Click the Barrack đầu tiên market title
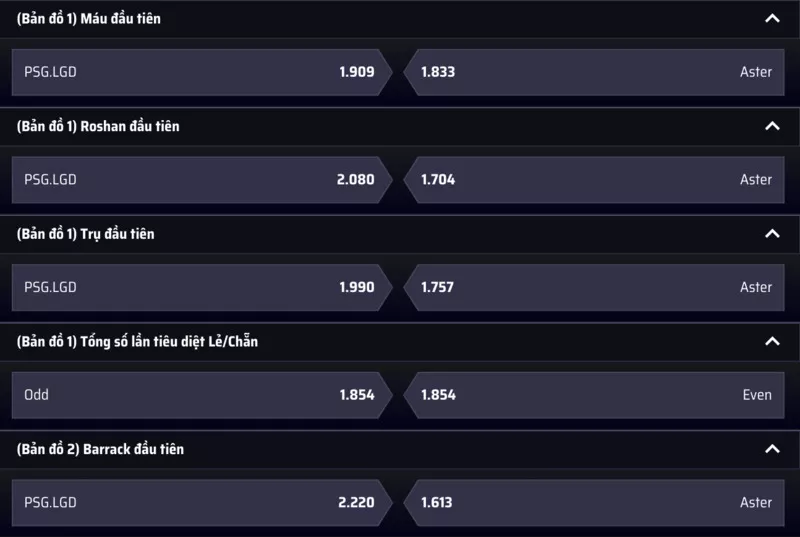 [100, 449]
